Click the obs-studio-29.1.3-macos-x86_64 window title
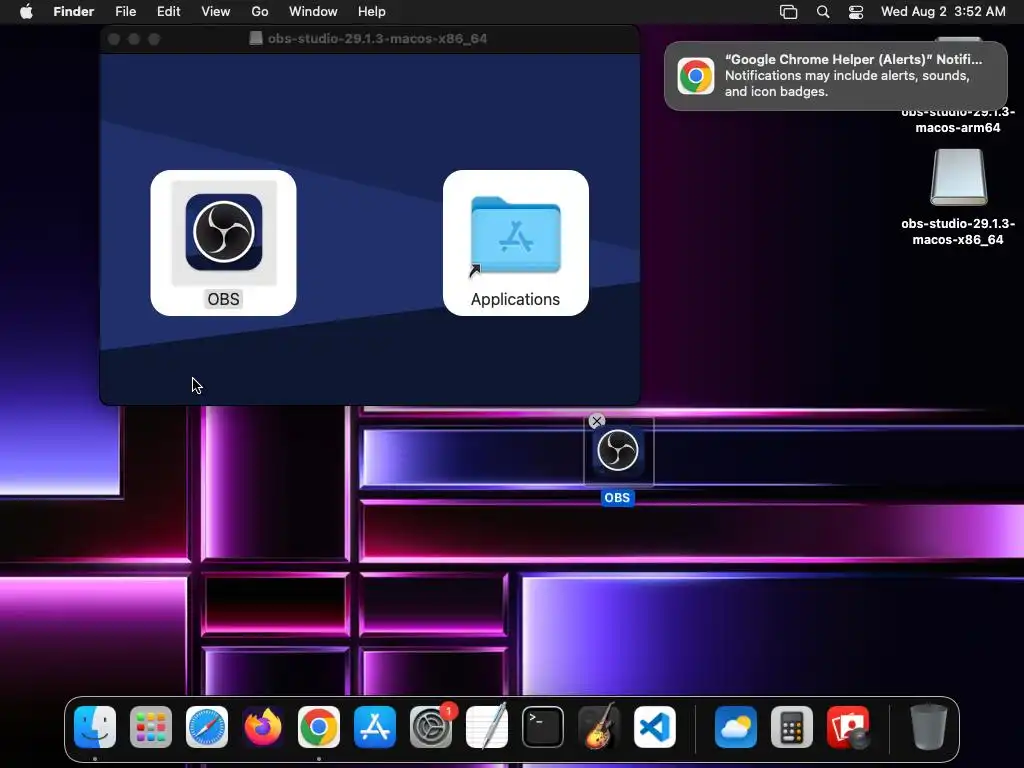Screen dimensions: 1024x768 377,39
